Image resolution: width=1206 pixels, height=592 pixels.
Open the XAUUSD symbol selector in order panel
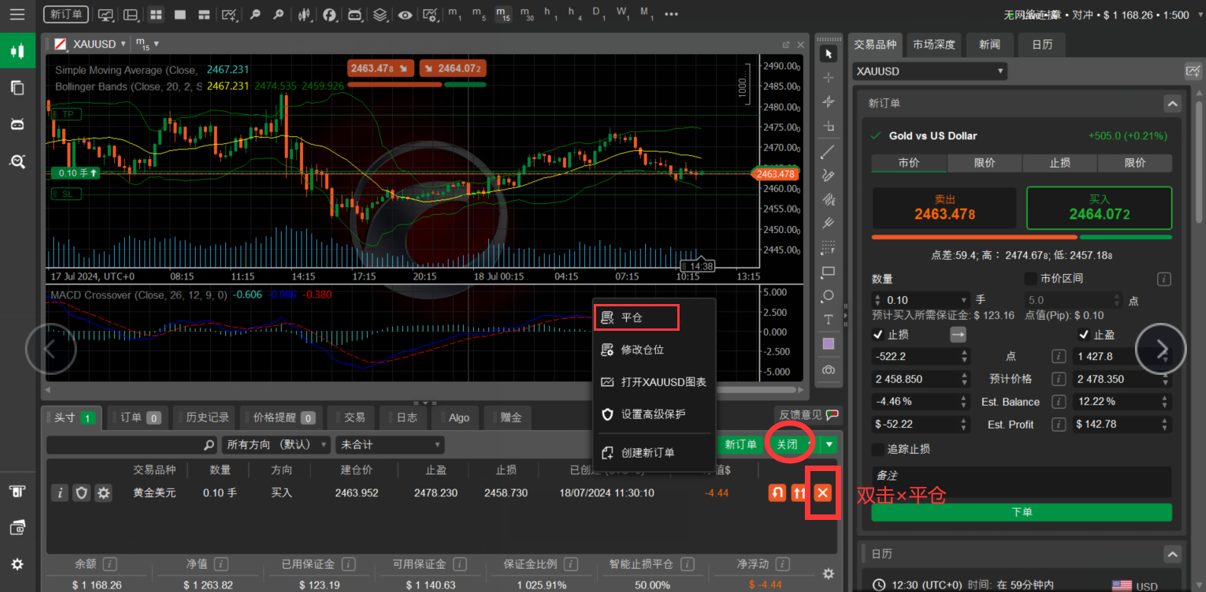pos(930,71)
